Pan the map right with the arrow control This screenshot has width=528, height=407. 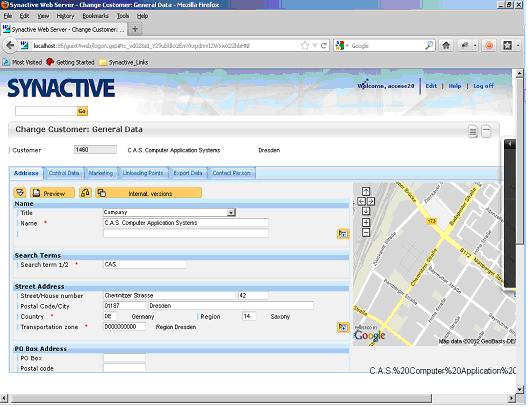tap(371, 201)
